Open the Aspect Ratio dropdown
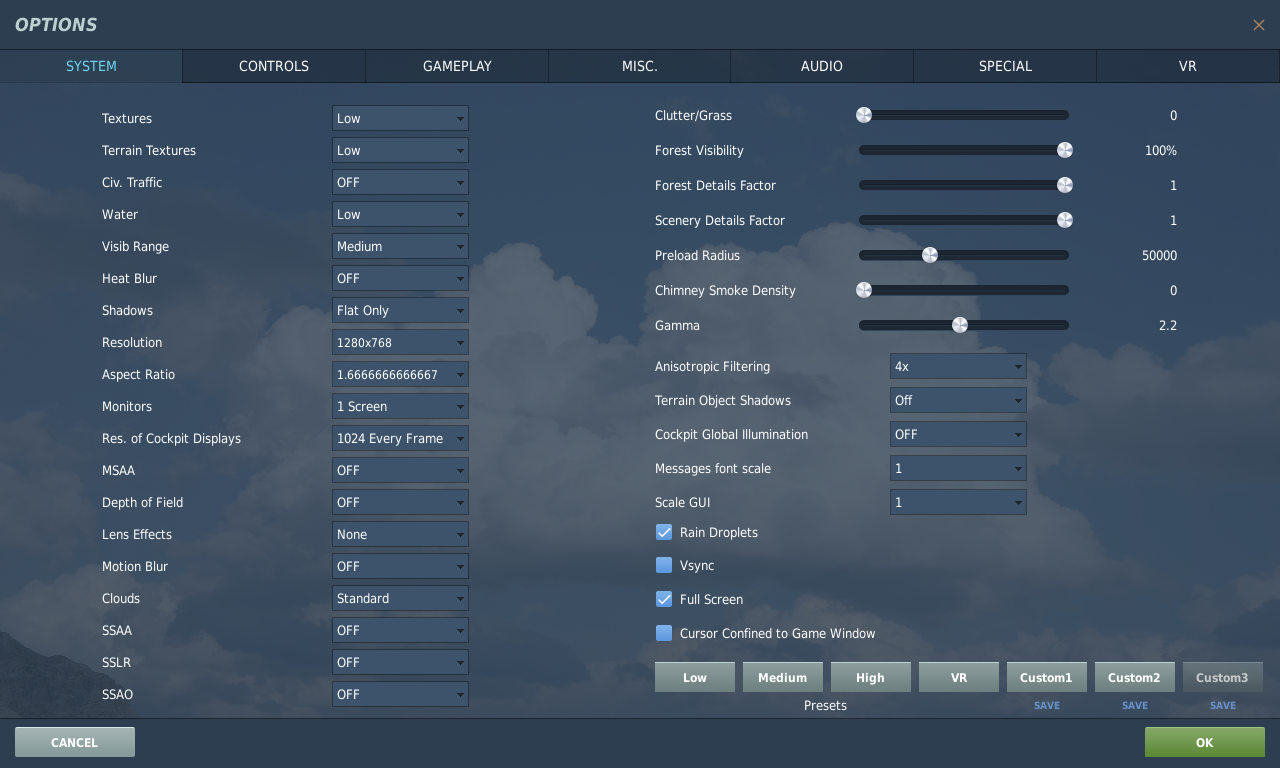Screen dimensions: 1280x768 (400, 374)
